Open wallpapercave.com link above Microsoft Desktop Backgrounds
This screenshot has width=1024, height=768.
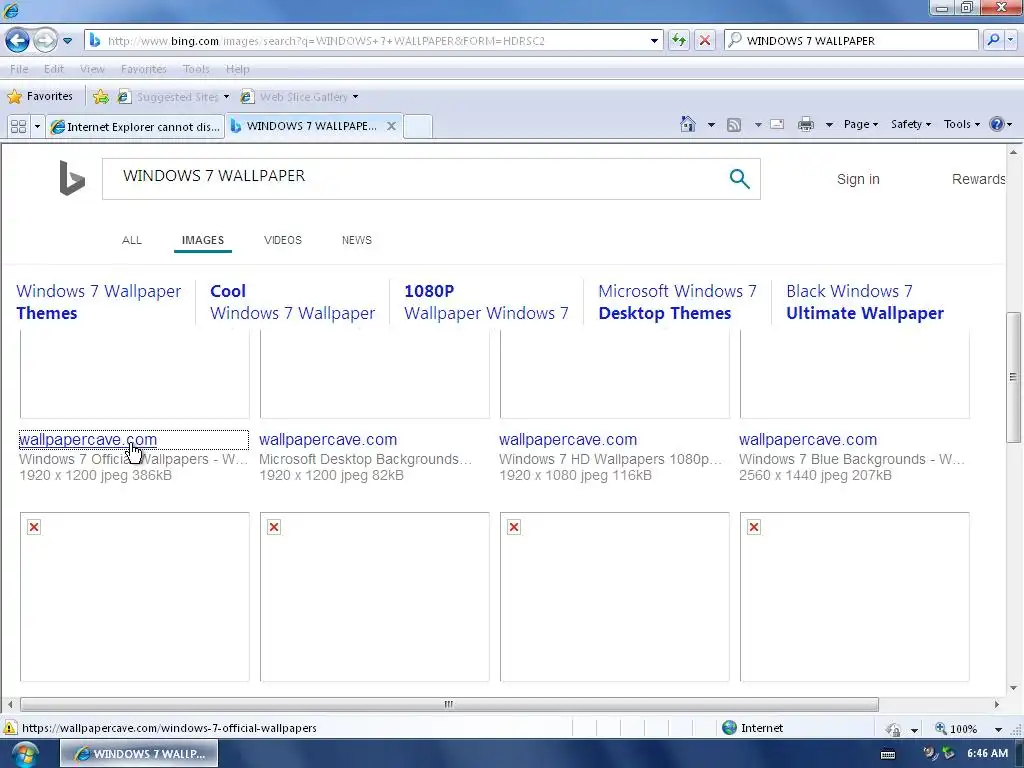(328, 440)
